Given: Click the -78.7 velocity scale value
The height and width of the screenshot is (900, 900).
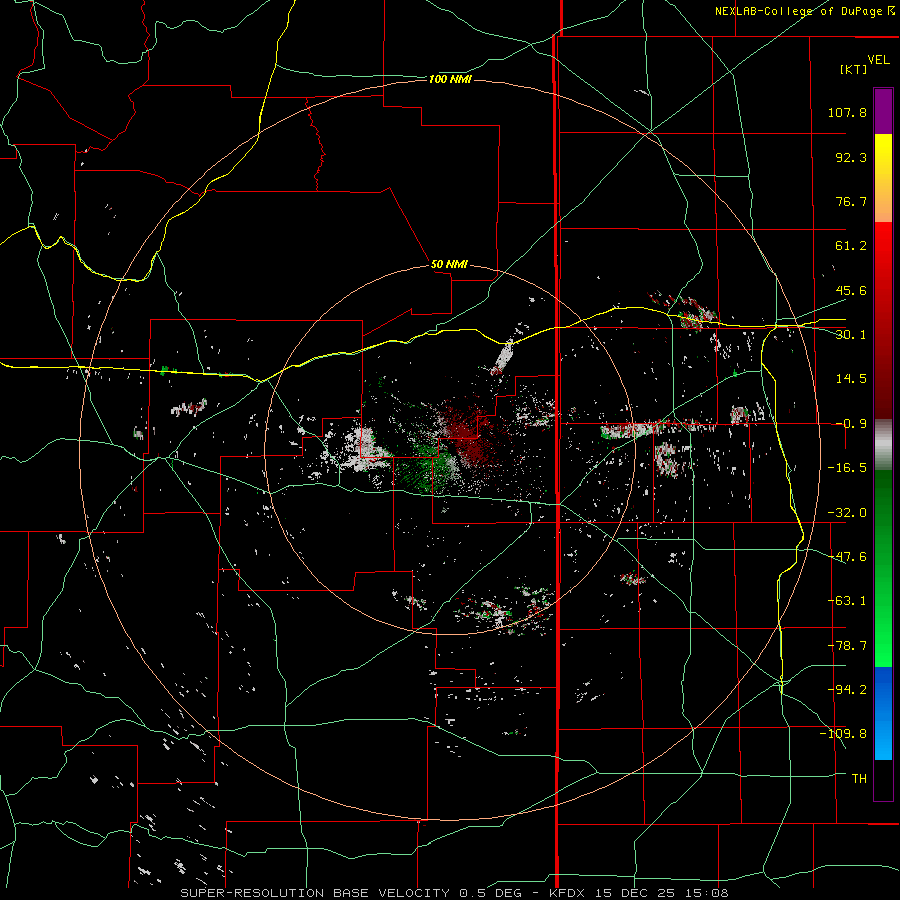Looking at the screenshot, I should [x=847, y=646].
